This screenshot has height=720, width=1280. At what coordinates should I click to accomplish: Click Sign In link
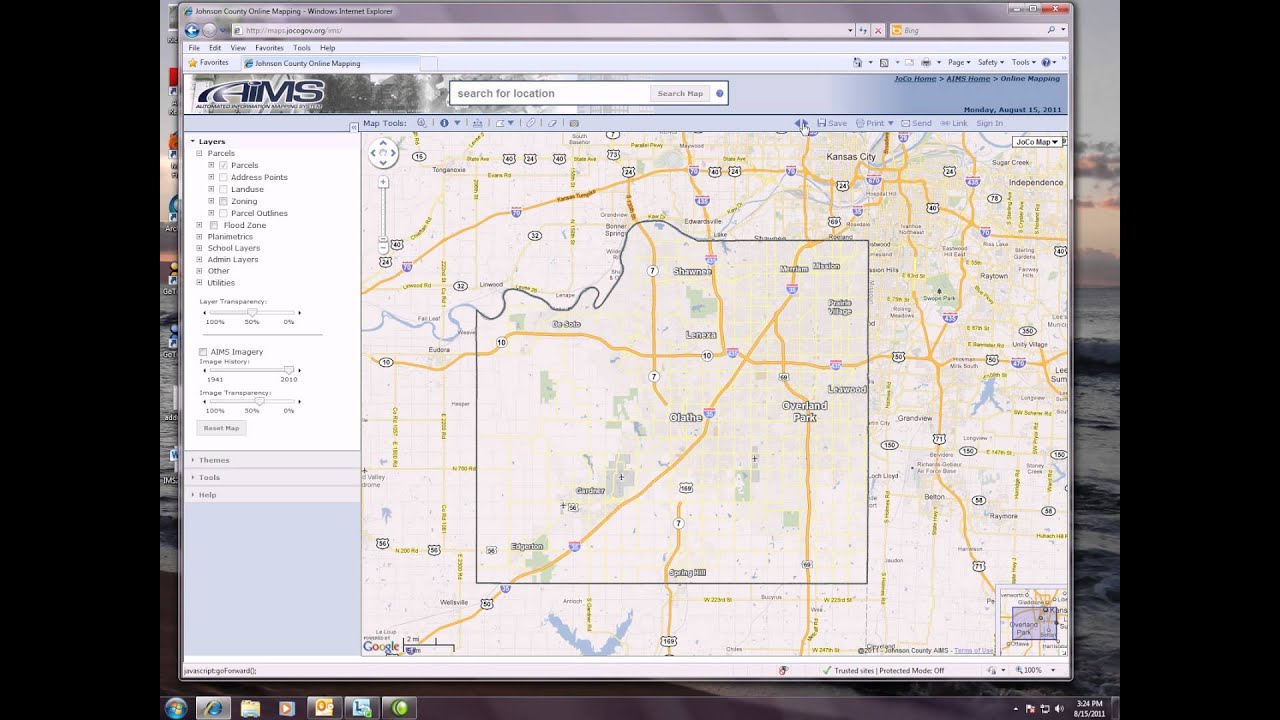coord(989,123)
